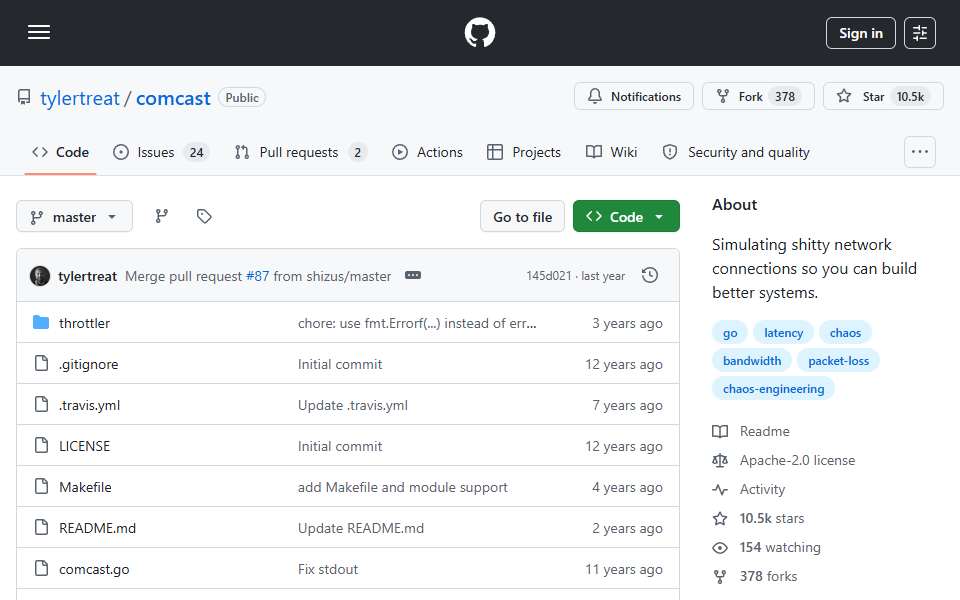Screen dimensions: 960x600
Task: Open the Issues tab
Action: (162, 152)
